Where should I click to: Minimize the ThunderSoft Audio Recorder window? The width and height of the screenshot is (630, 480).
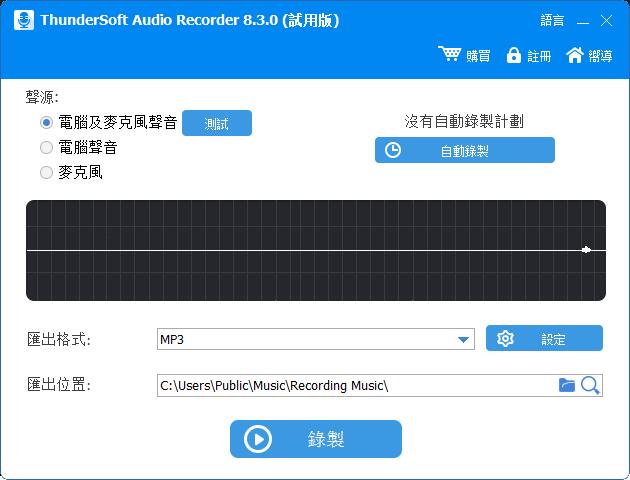[583, 21]
